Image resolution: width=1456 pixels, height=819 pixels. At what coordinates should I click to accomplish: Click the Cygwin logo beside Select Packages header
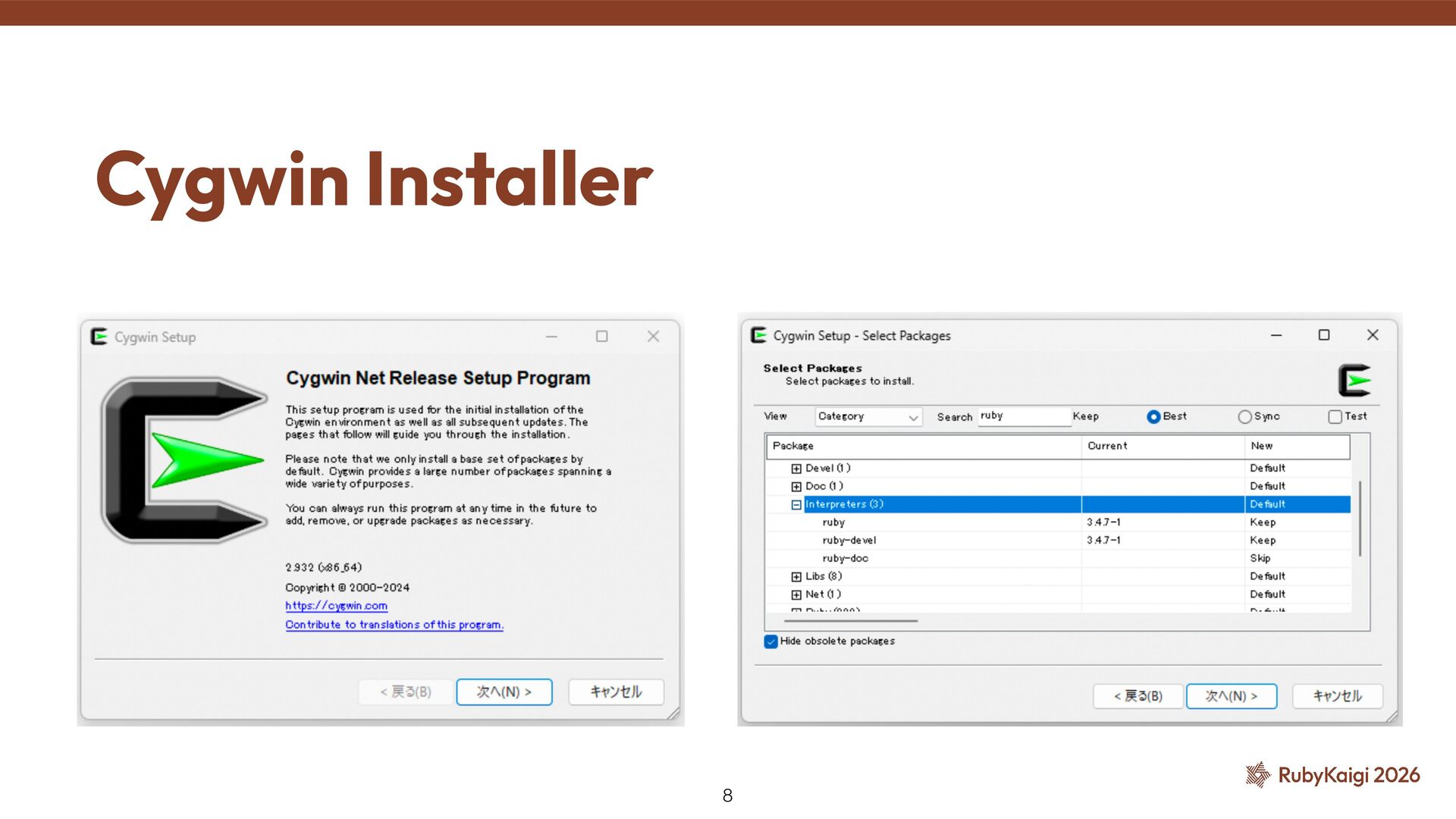pyautogui.click(x=1354, y=381)
